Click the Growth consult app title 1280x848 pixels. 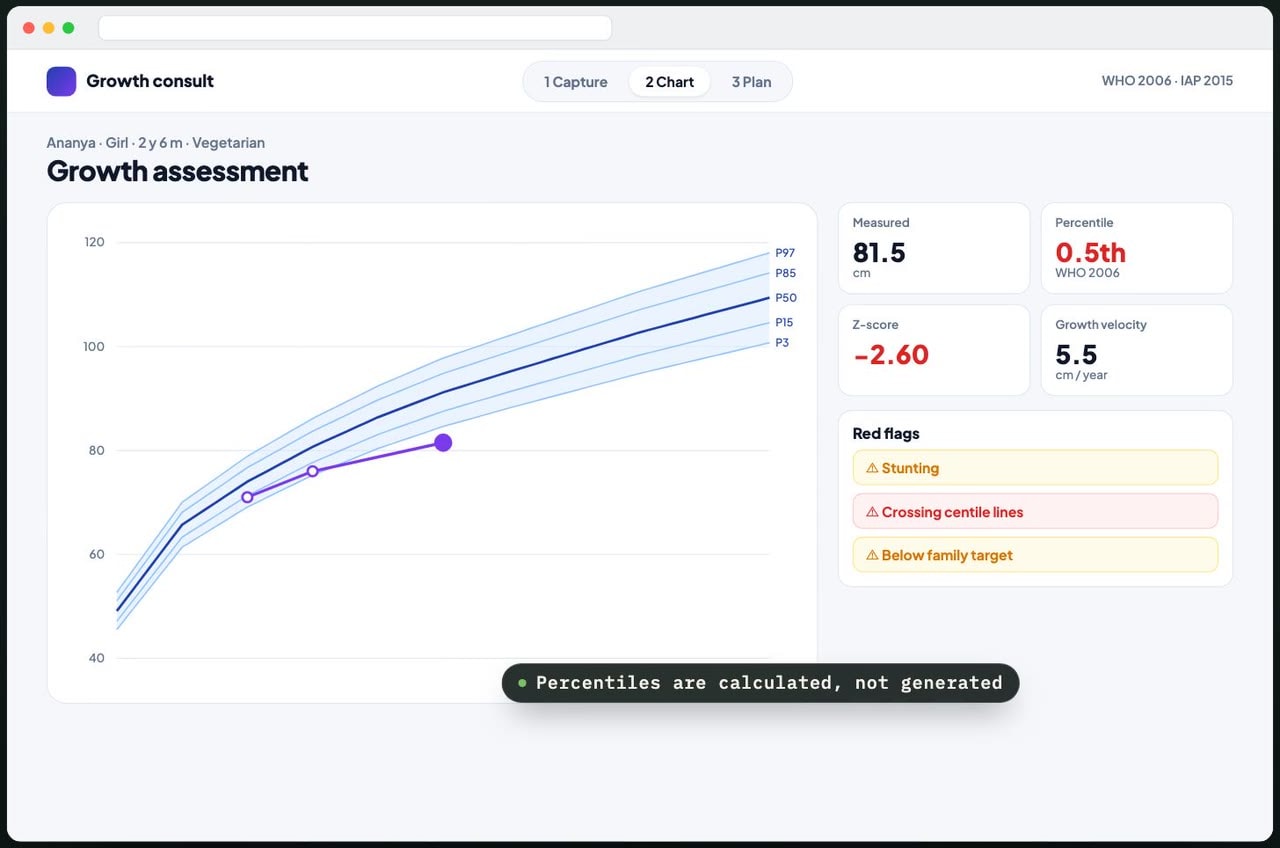point(150,81)
